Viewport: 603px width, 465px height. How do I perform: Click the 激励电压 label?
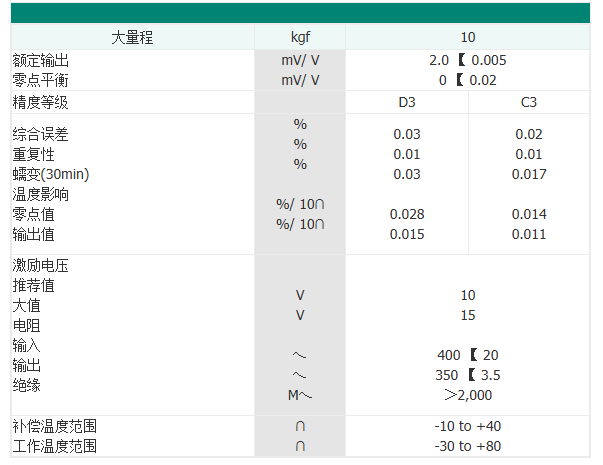point(40,266)
